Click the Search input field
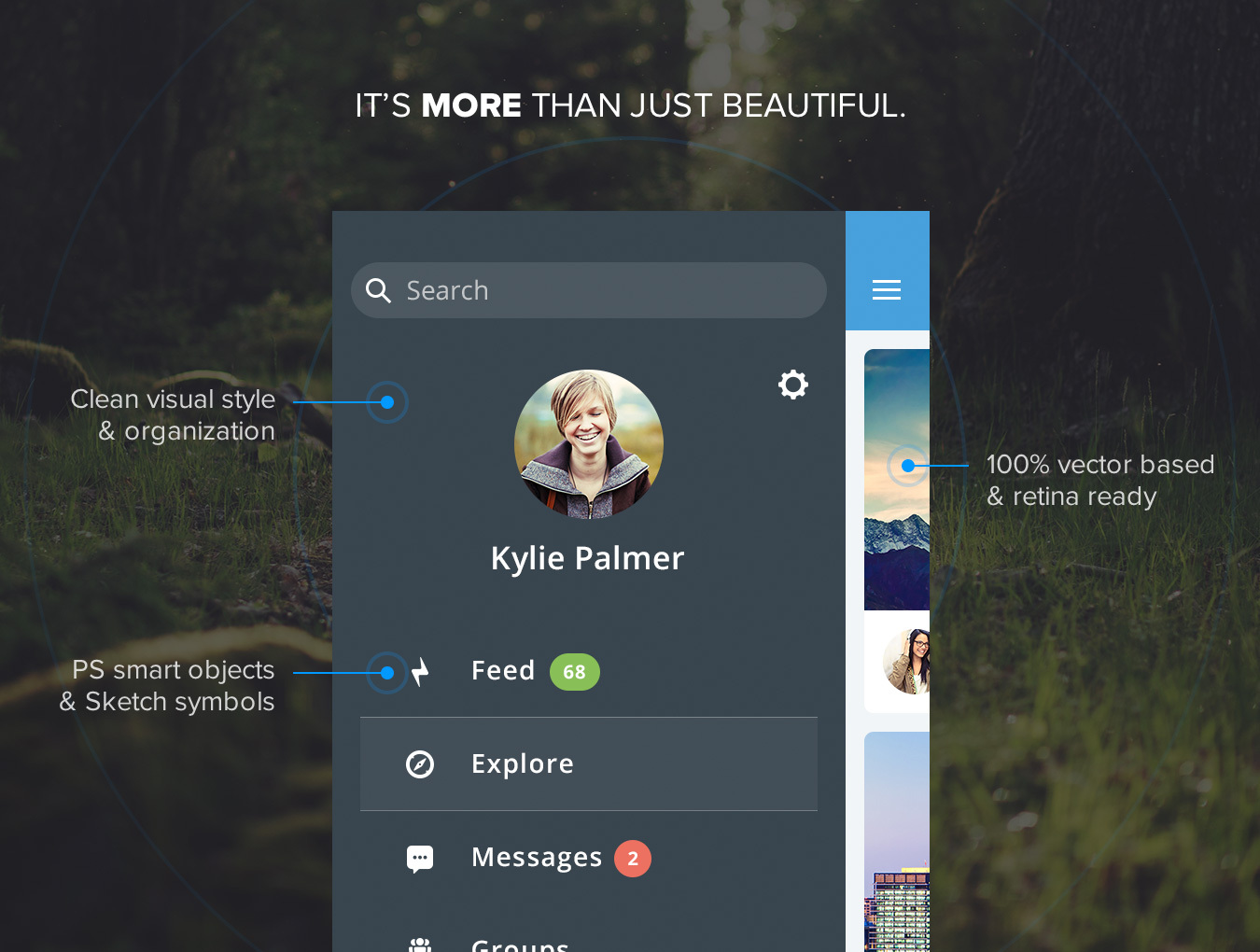The image size is (1260, 952). [x=588, y=290]
